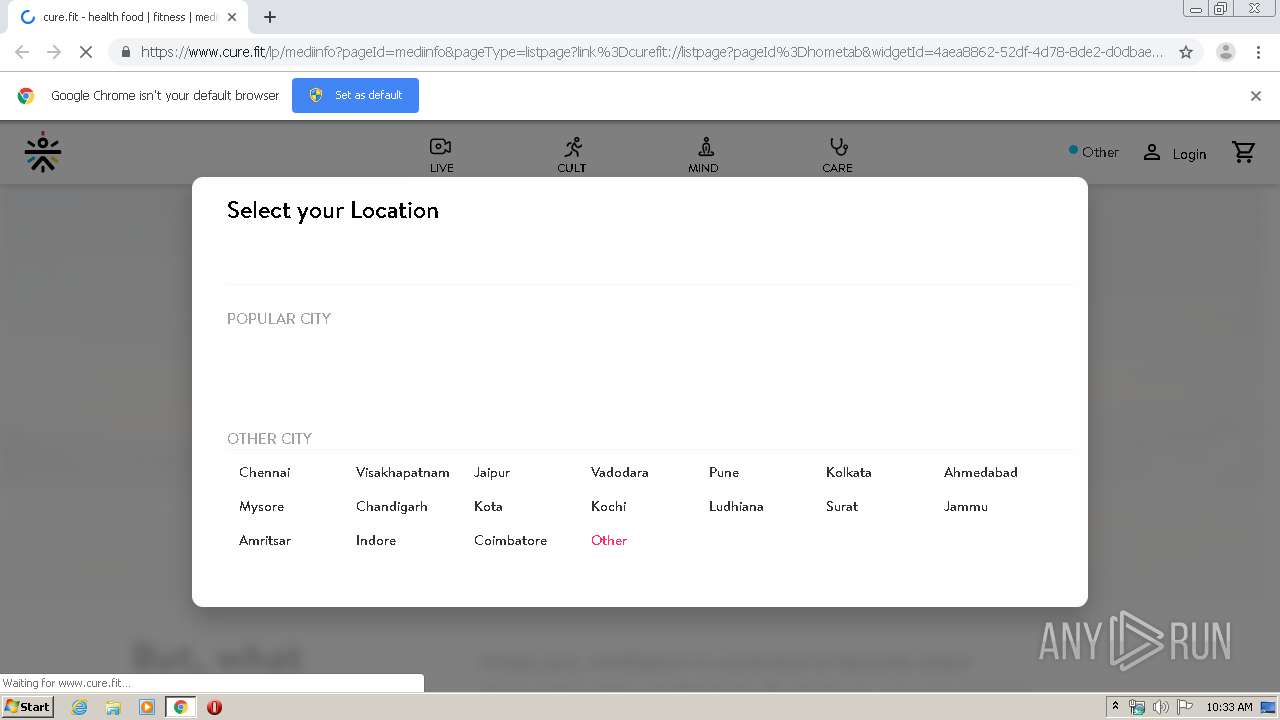Viewport: 1280px width, 720px height.
Task: Click the cure.fit logo
Action: [x=43, y=152]
